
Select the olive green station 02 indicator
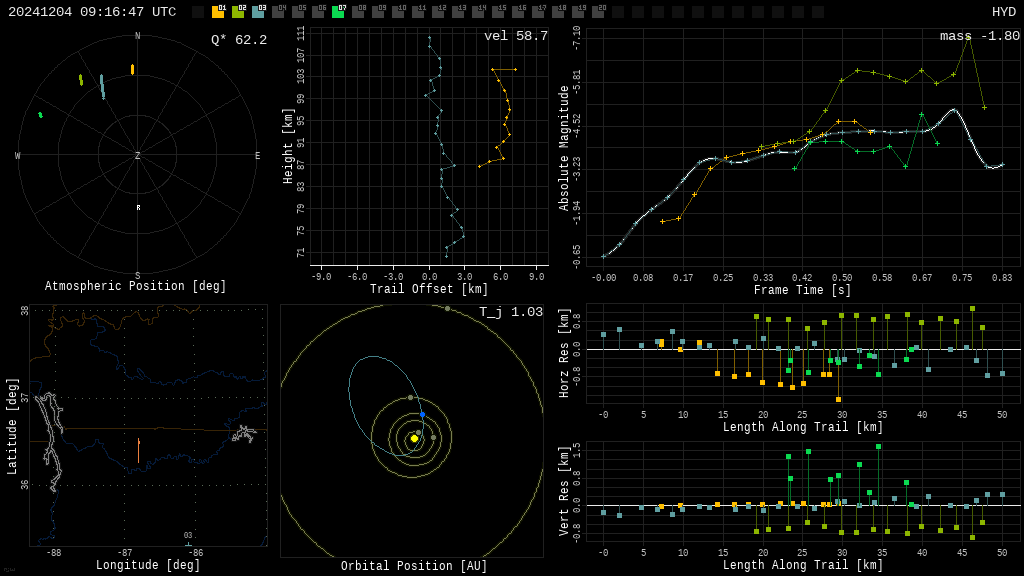coord(238,12)
